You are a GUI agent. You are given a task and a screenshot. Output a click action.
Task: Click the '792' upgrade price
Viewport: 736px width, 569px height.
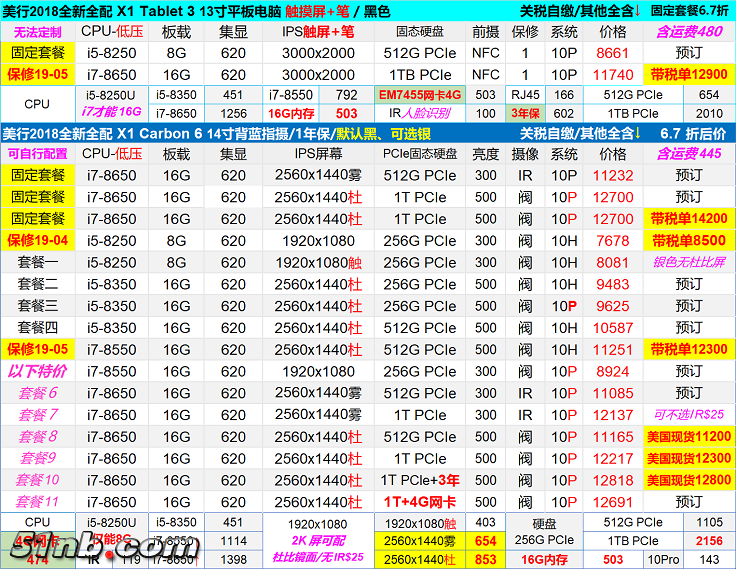pos(346,95)
